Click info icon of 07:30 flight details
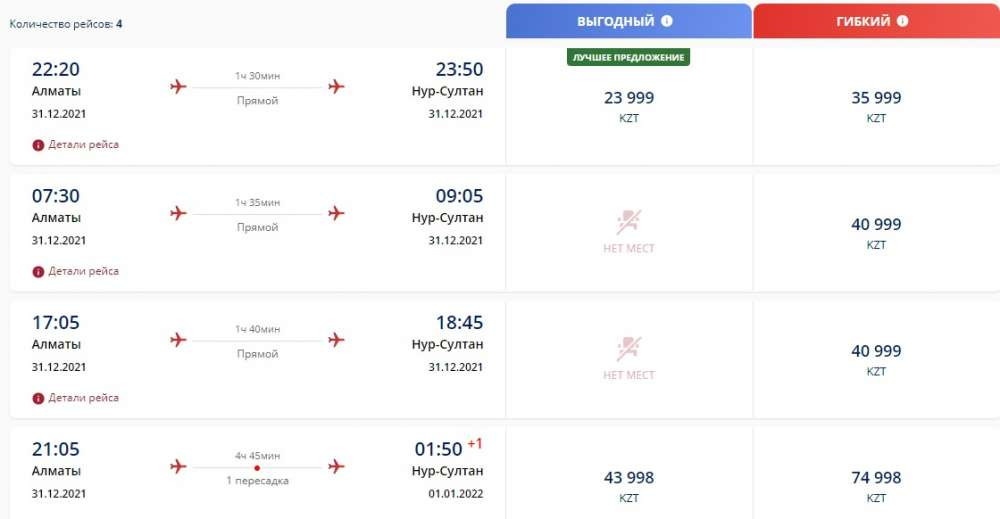 (38, 272)
